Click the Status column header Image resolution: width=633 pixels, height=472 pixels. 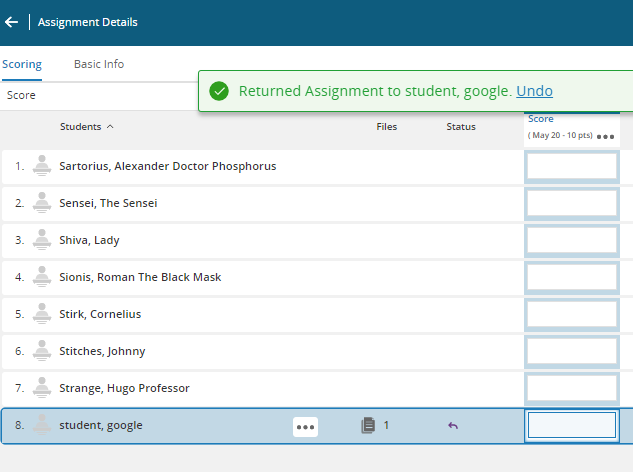461,127
